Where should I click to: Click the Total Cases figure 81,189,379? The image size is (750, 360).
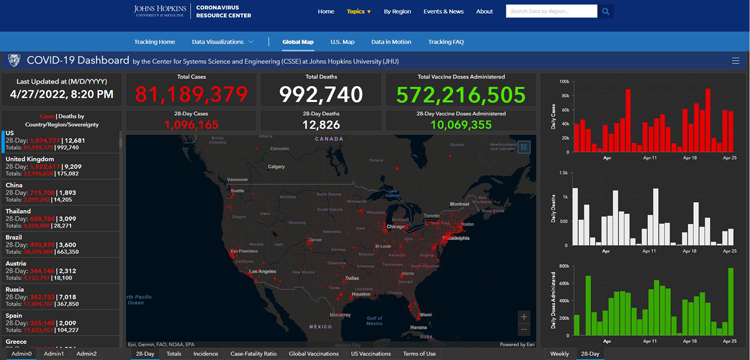click(191, 94)
